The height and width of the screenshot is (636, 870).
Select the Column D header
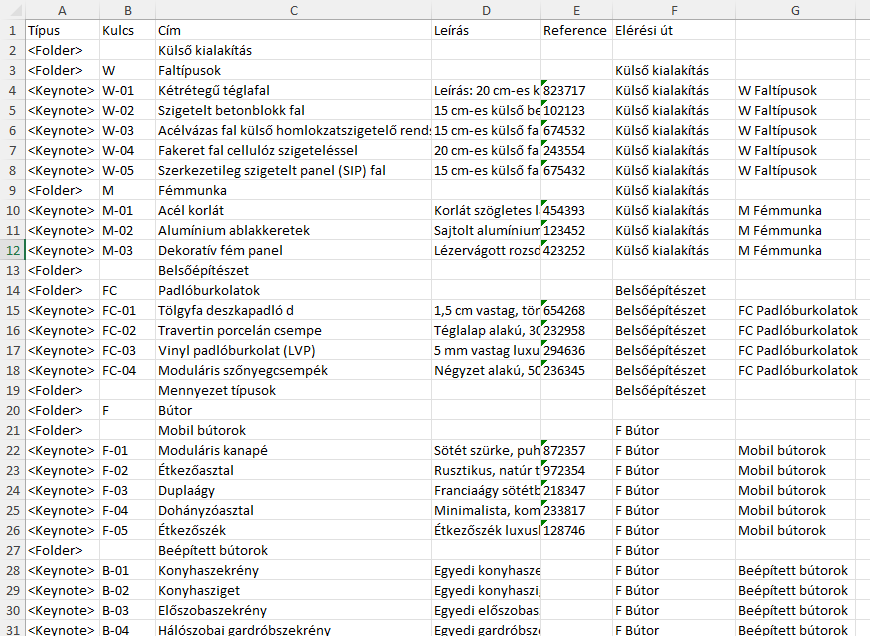[x=486, y=11]
